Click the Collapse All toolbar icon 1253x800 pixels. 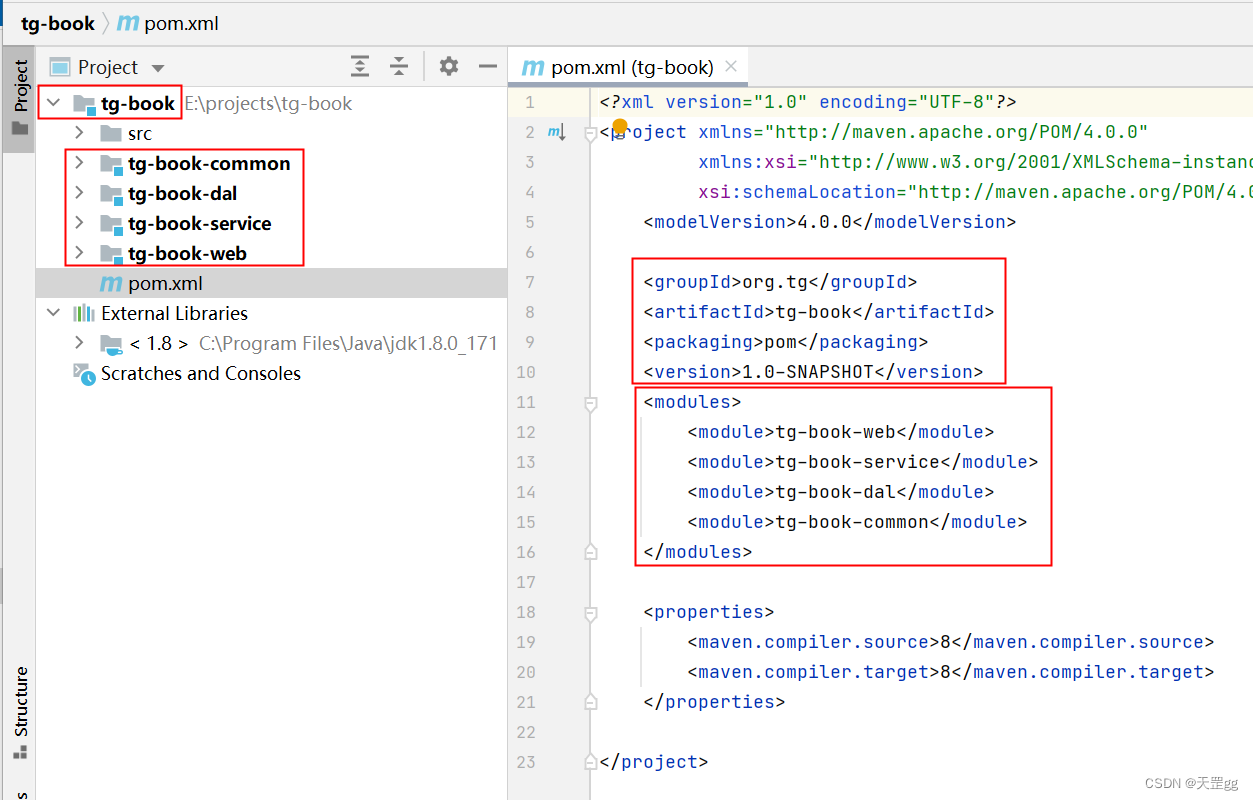399,67
